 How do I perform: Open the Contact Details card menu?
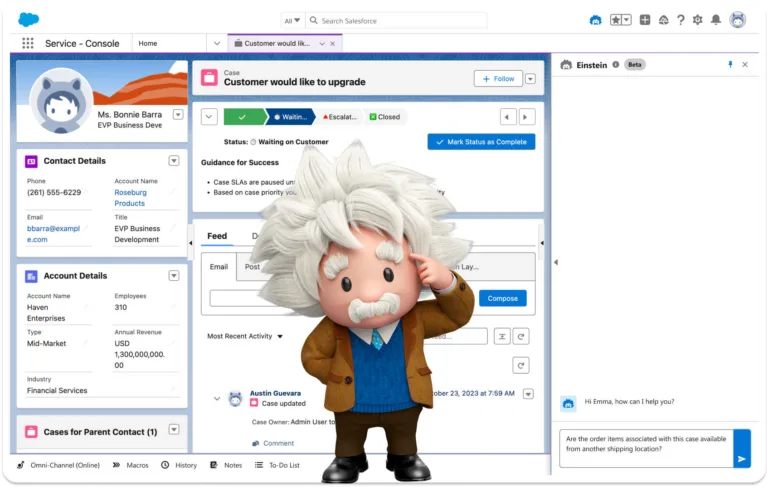(174, 161)
